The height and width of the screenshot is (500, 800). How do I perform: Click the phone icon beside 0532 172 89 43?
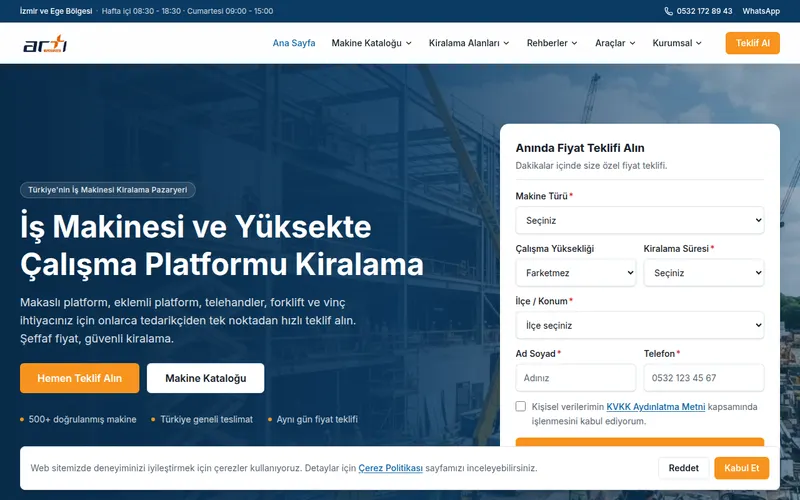point(668,11)
